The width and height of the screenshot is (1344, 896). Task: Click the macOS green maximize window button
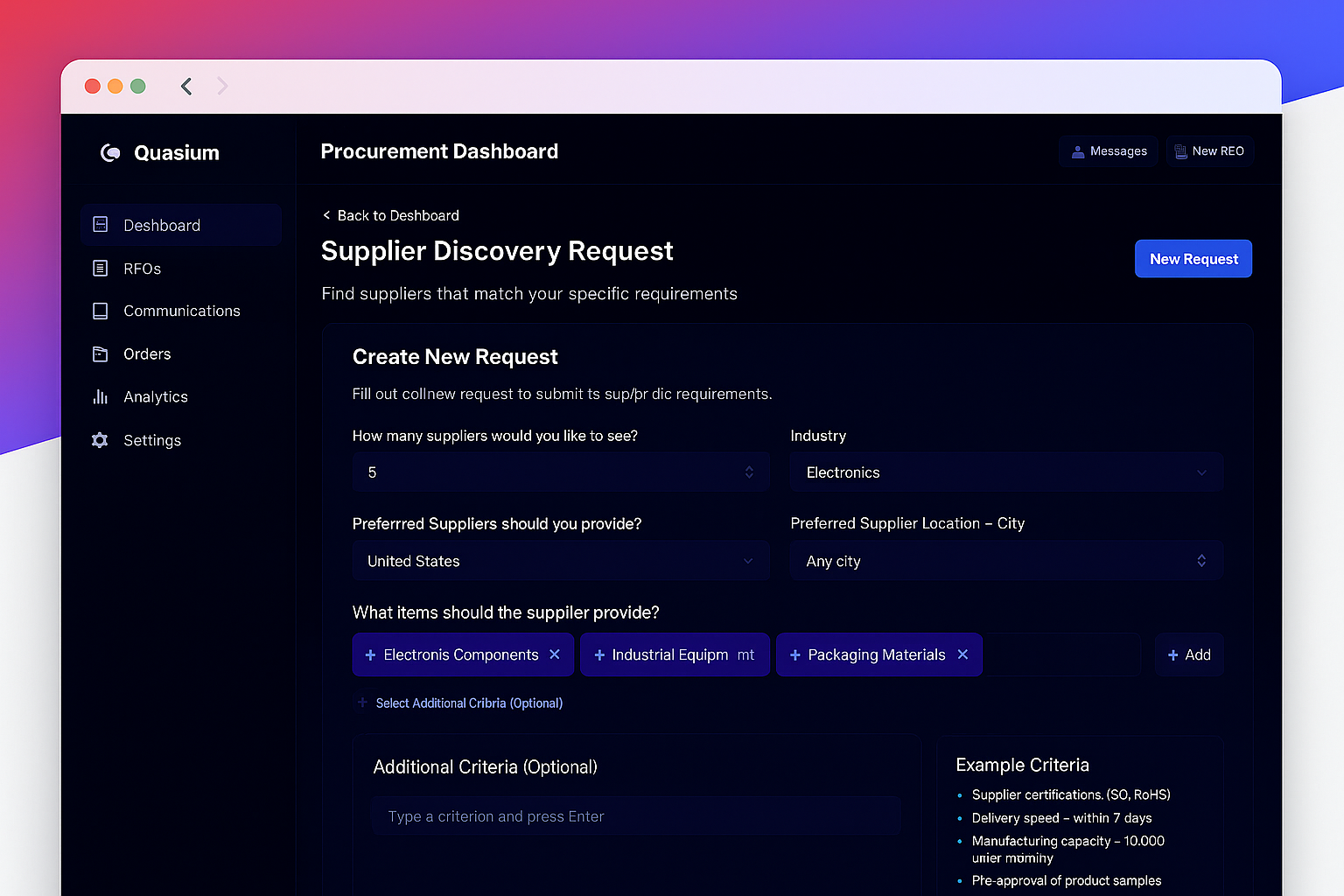tap(137, 86)
